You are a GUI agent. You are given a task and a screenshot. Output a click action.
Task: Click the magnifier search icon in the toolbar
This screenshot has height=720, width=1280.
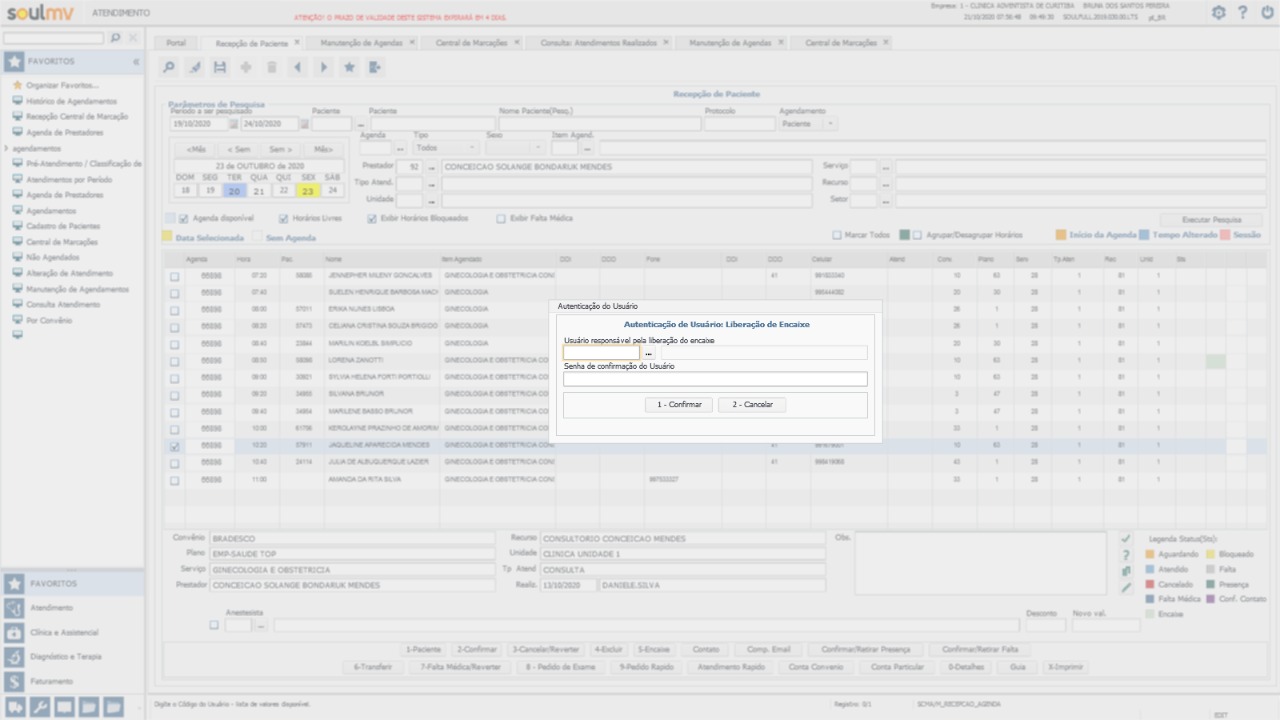[x=169, y=67]
